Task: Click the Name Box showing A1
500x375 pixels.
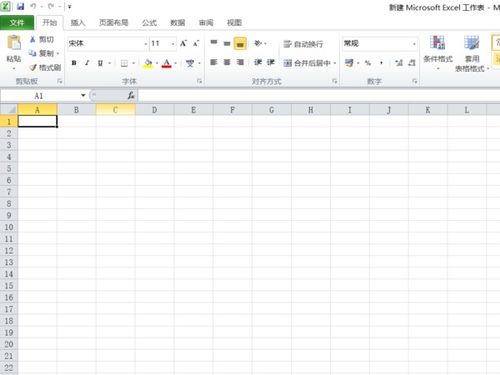Action: (x=40, y=96)
